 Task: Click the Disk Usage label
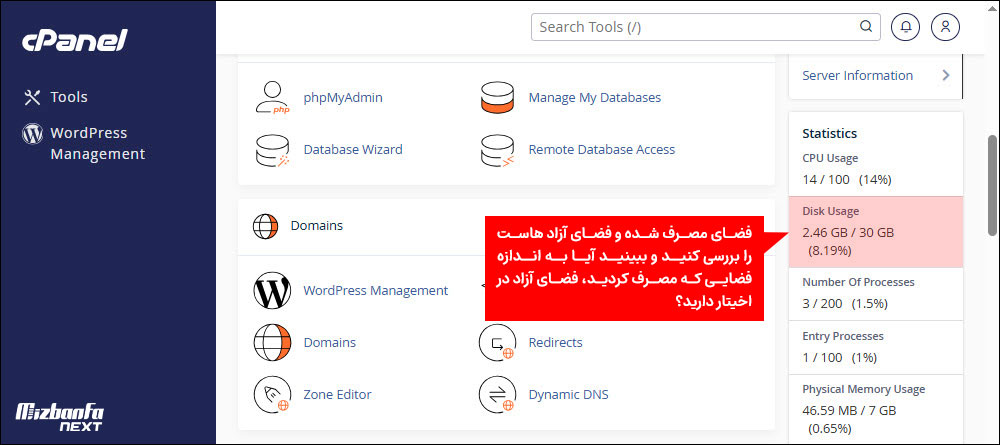[831, 211]
